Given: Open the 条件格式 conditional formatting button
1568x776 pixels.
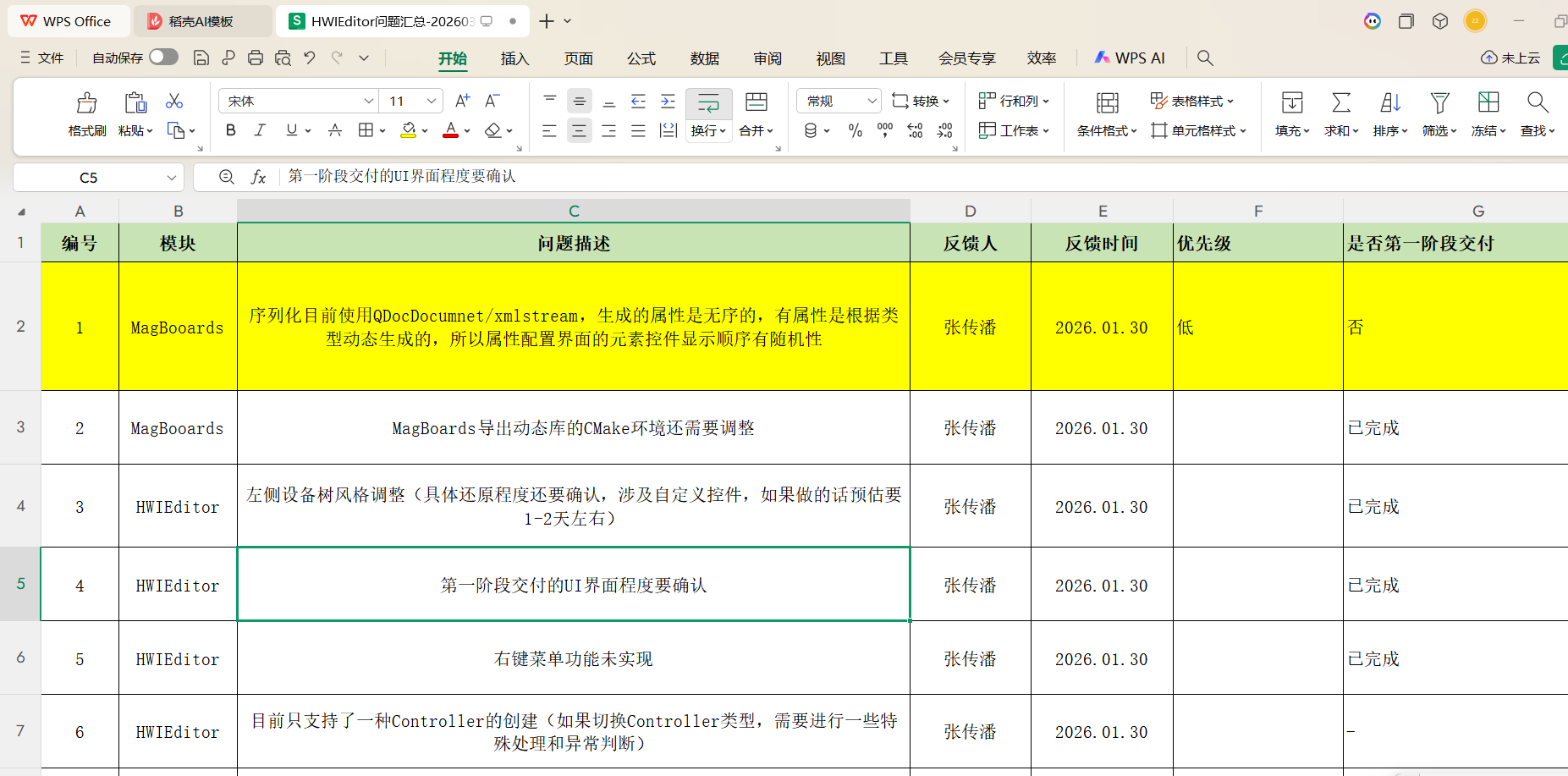Looking at the screenshot, I should click(x=1107, y=115).
